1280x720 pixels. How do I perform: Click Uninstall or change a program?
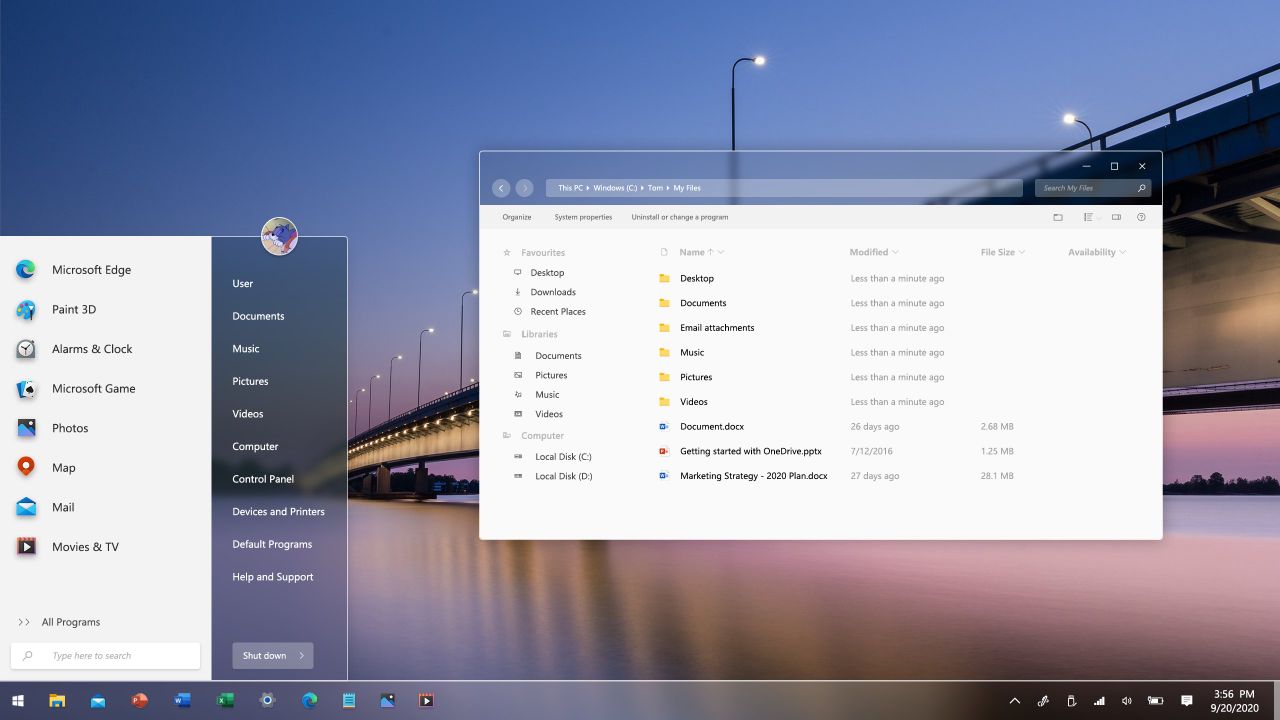pos(680,217)
